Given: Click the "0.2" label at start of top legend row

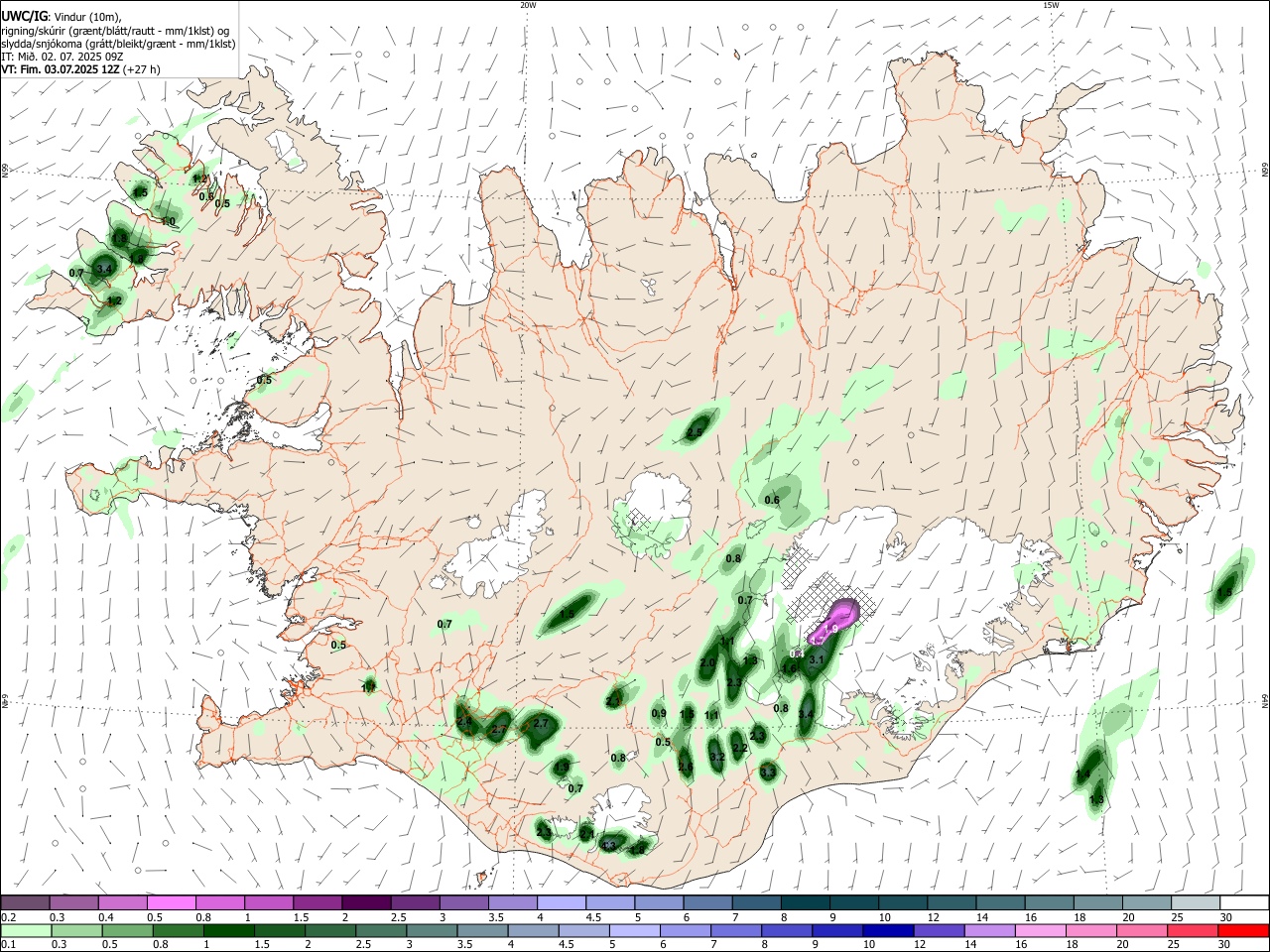Looking at the screenshot, I should [x=9, y=917].
